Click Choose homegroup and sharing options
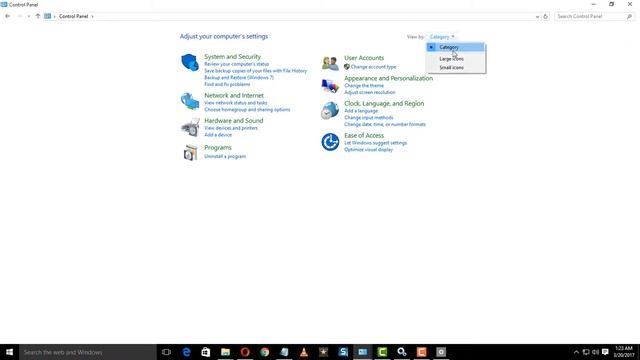Screen dimensions: 640x360 click(247, 109)
